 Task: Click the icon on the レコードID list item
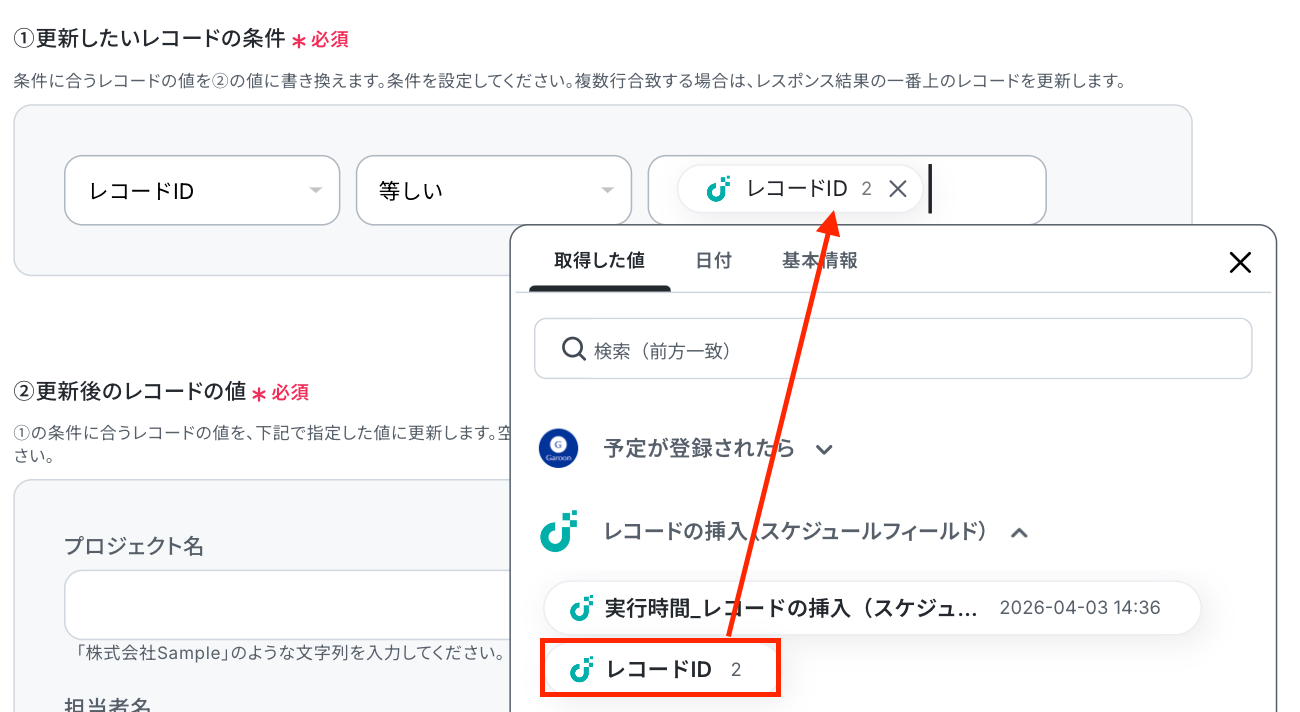tap(582, 670)
